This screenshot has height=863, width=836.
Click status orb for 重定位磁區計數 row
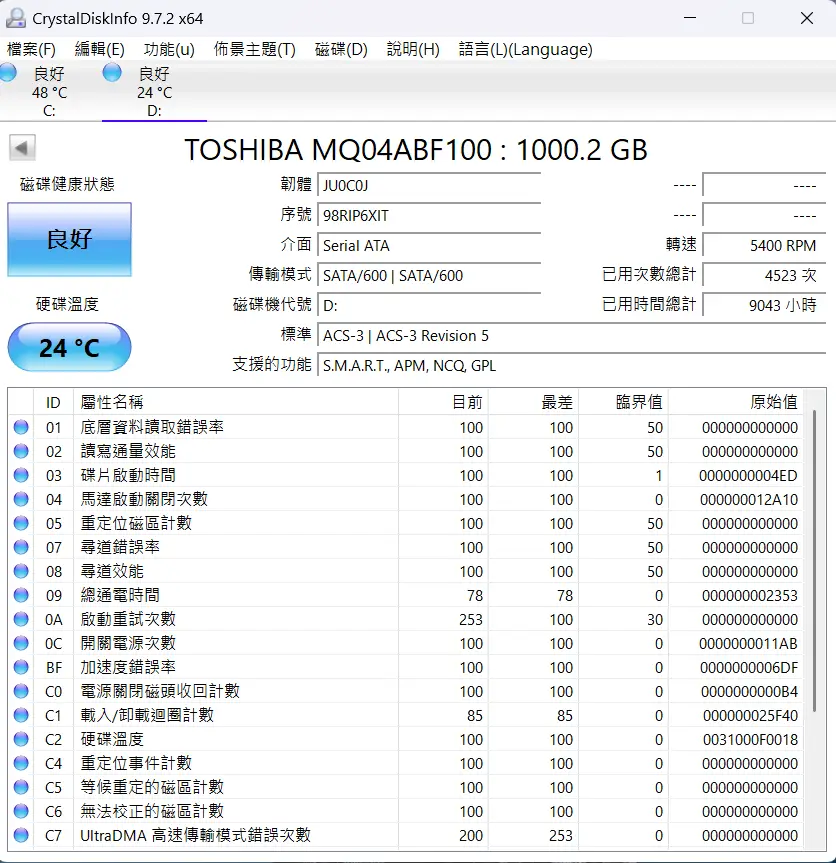(x=21, y=524)
